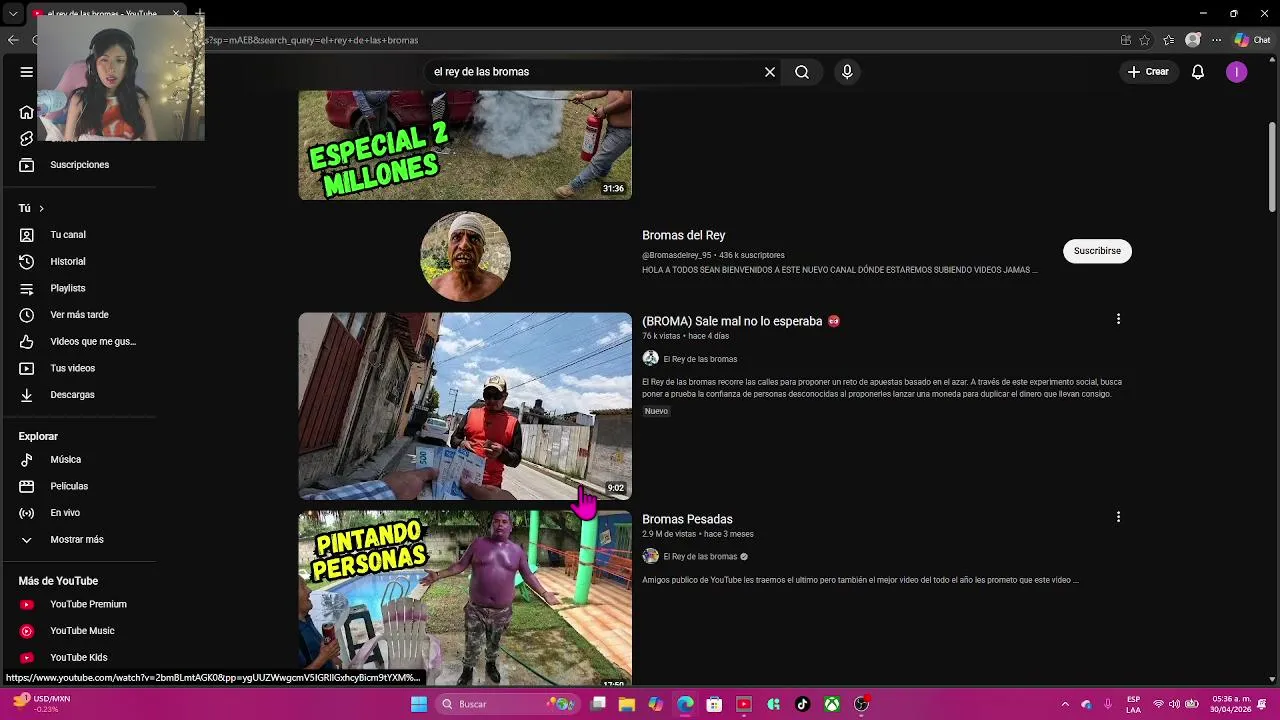The width and height of the screenshot is (1280, 720).
Task: Click the YouTube search input field
Action: point(595,72)
